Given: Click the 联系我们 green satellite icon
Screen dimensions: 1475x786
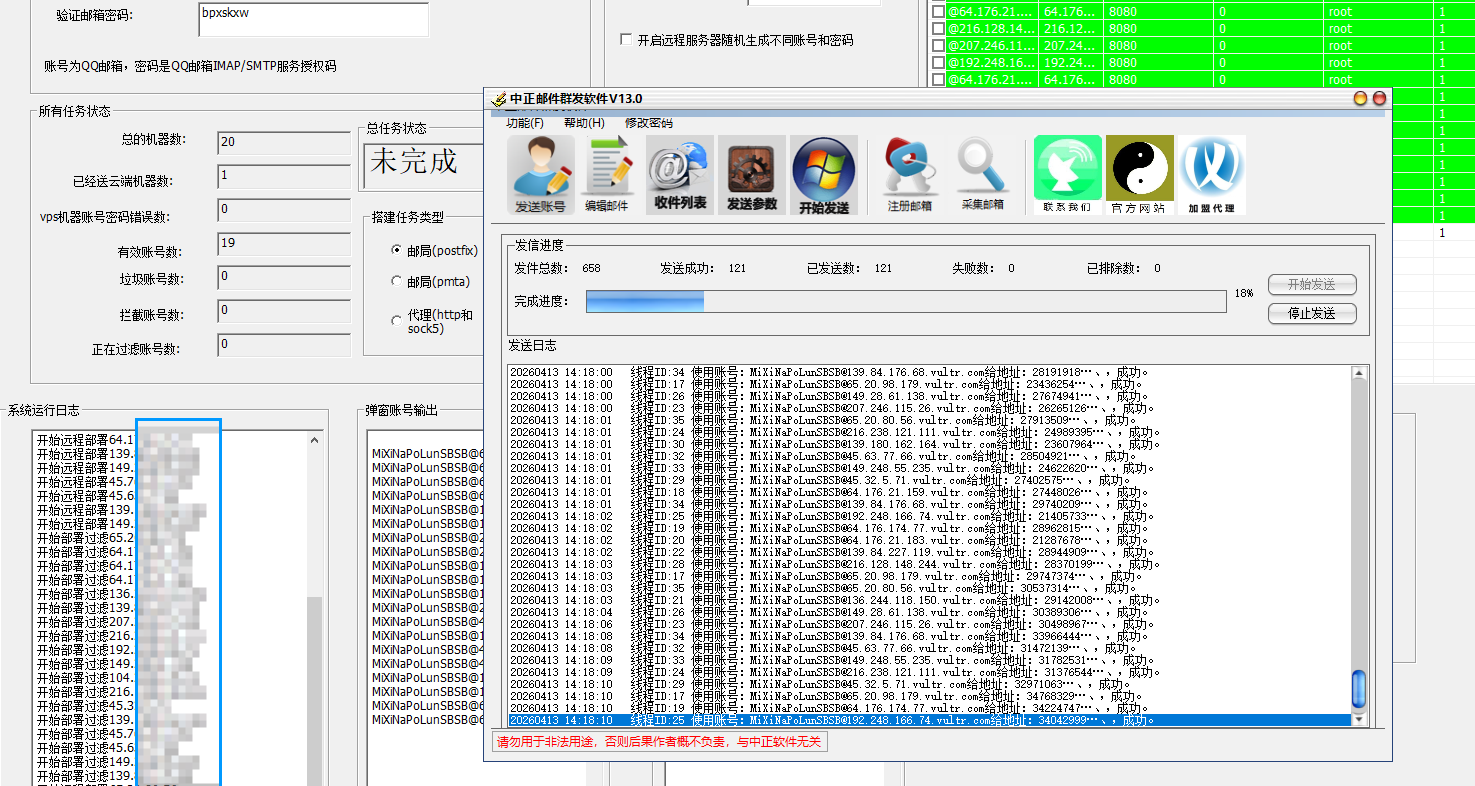Looking at the screenshot, I should click(x=1067, y=175).
